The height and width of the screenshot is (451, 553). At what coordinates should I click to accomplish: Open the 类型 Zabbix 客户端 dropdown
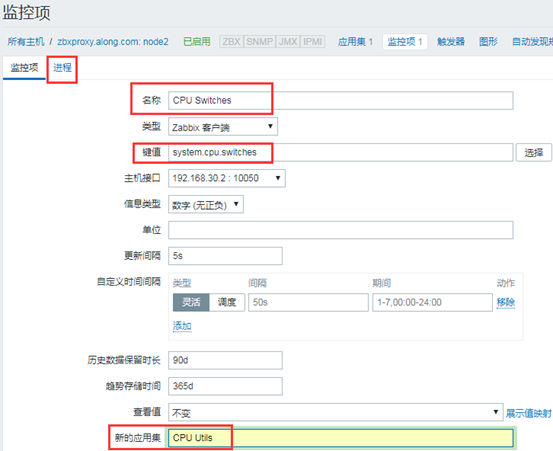(223, 127)
